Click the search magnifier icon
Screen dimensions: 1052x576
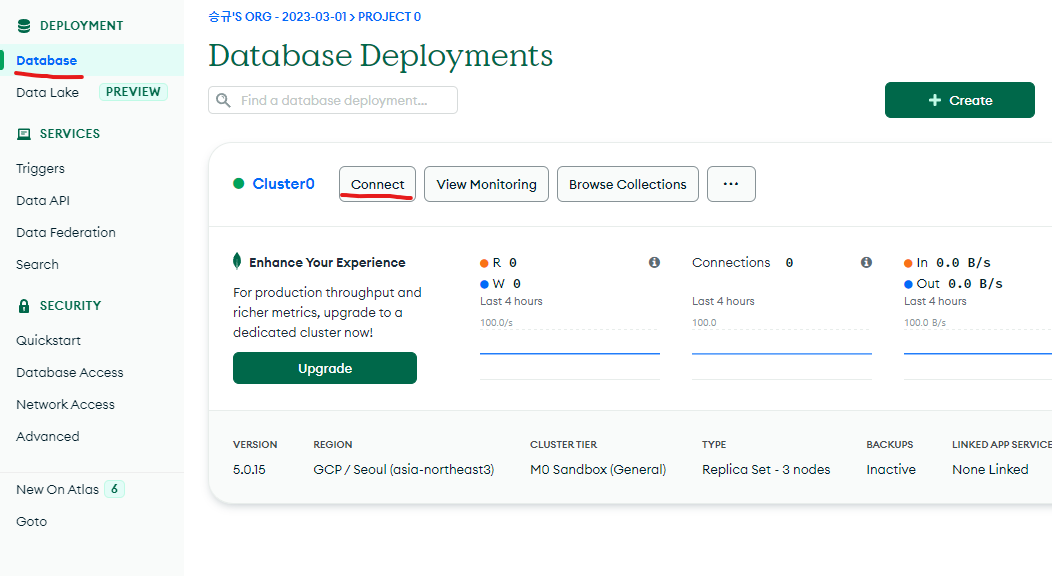[x=223, y=101]
